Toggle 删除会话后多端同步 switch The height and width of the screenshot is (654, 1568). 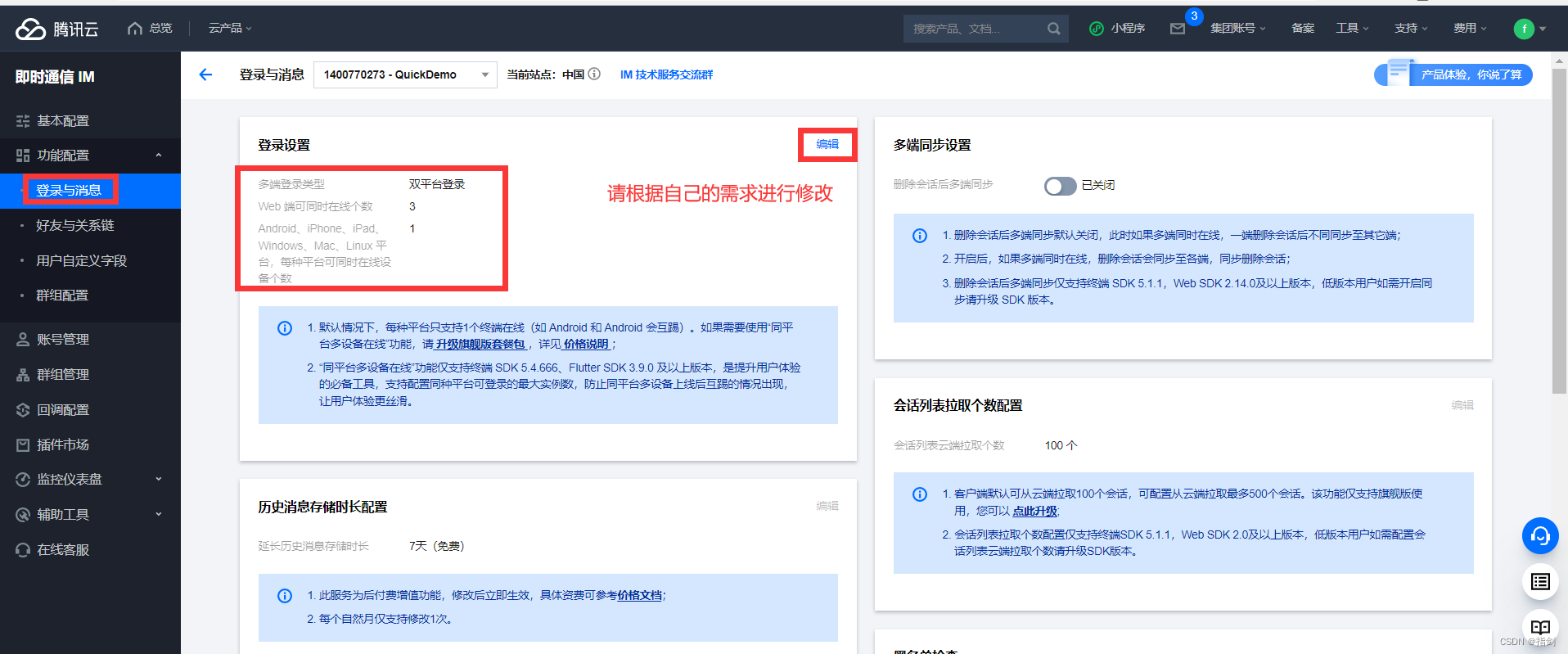(1060, 186)
